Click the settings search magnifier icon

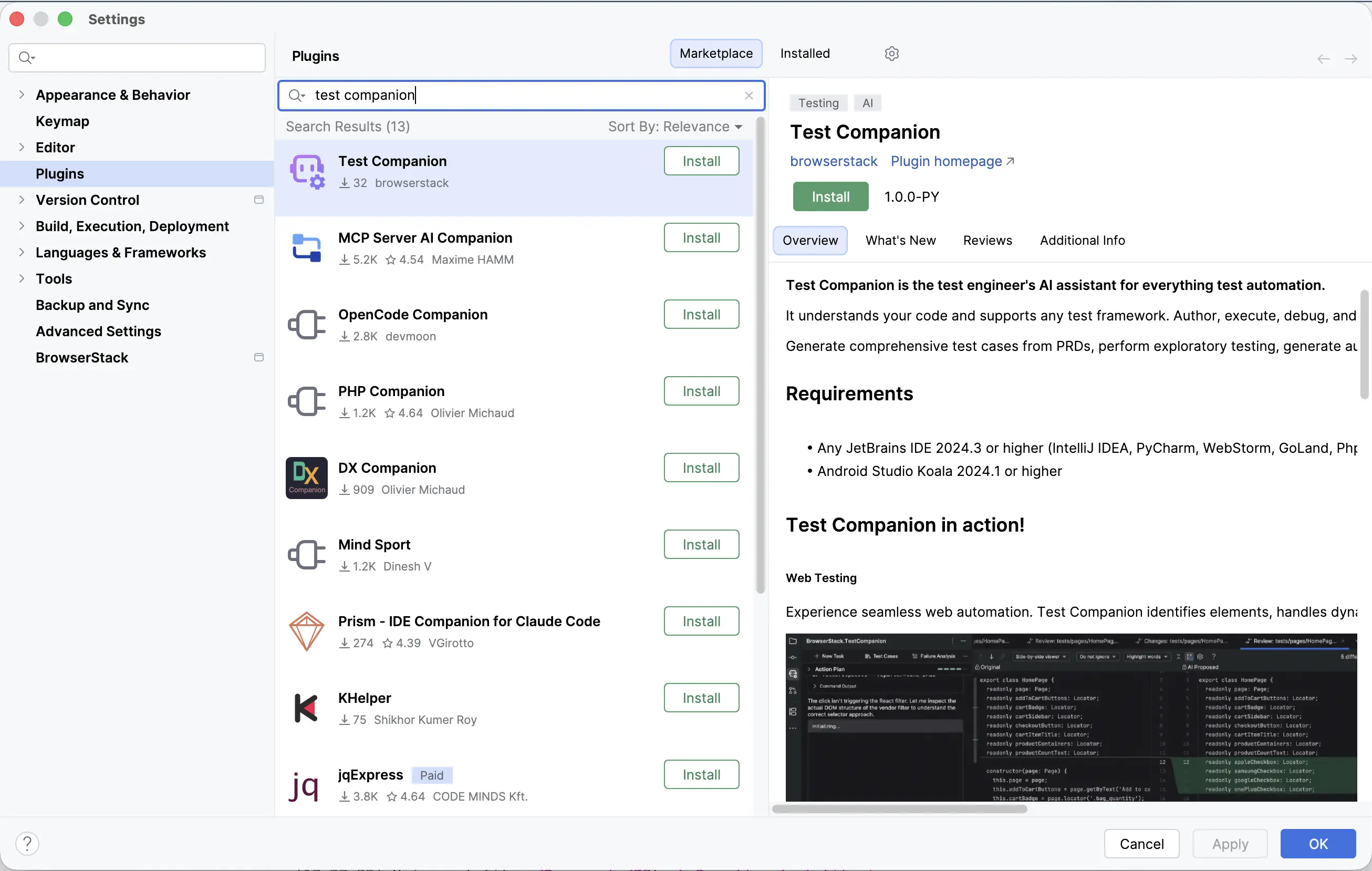pos(27,58)
